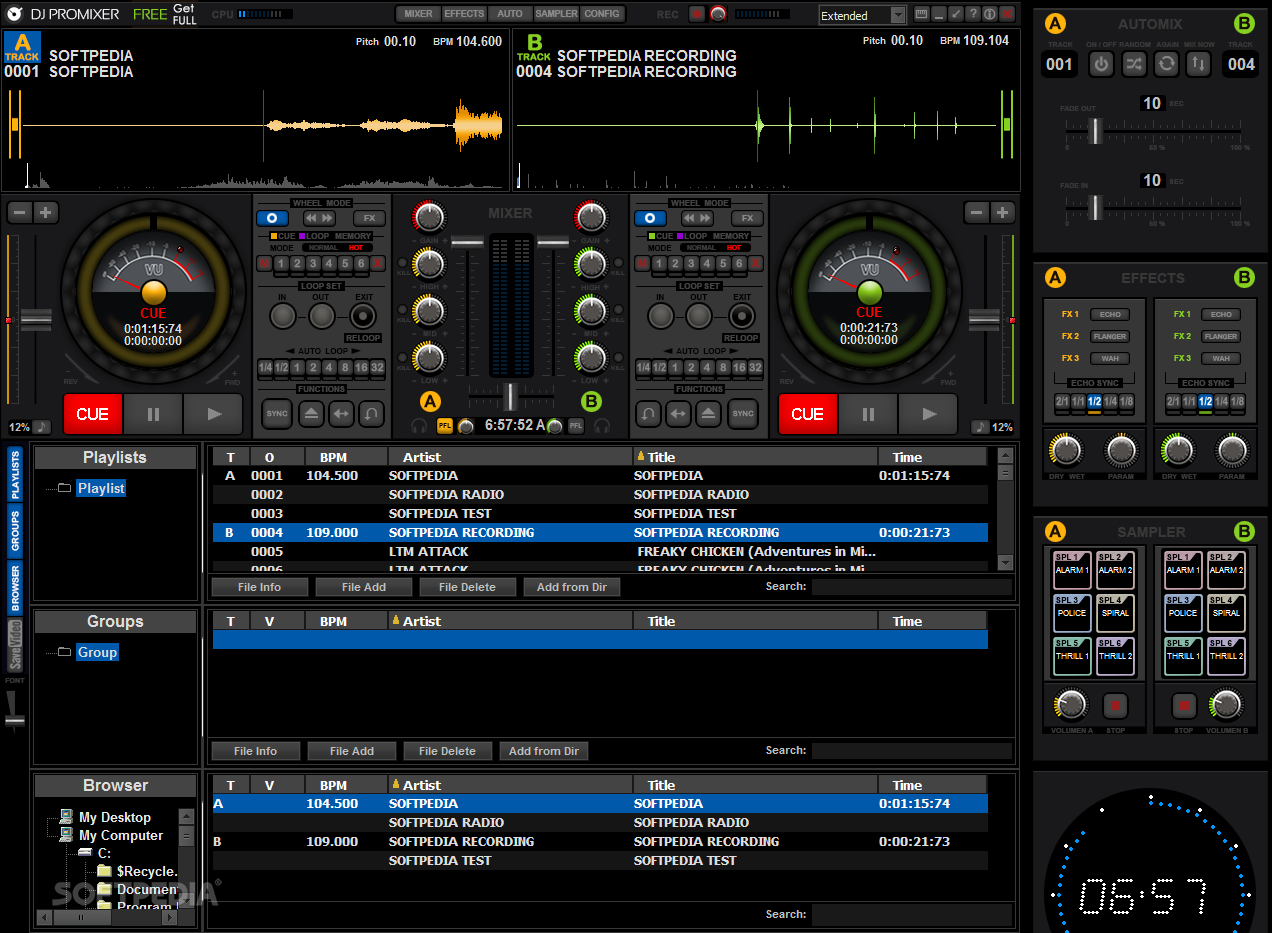This screenshot has height=933, width=1272.
Task: Click Automix AGAIN repeat icon
Action: click(x=1166, y=64)
